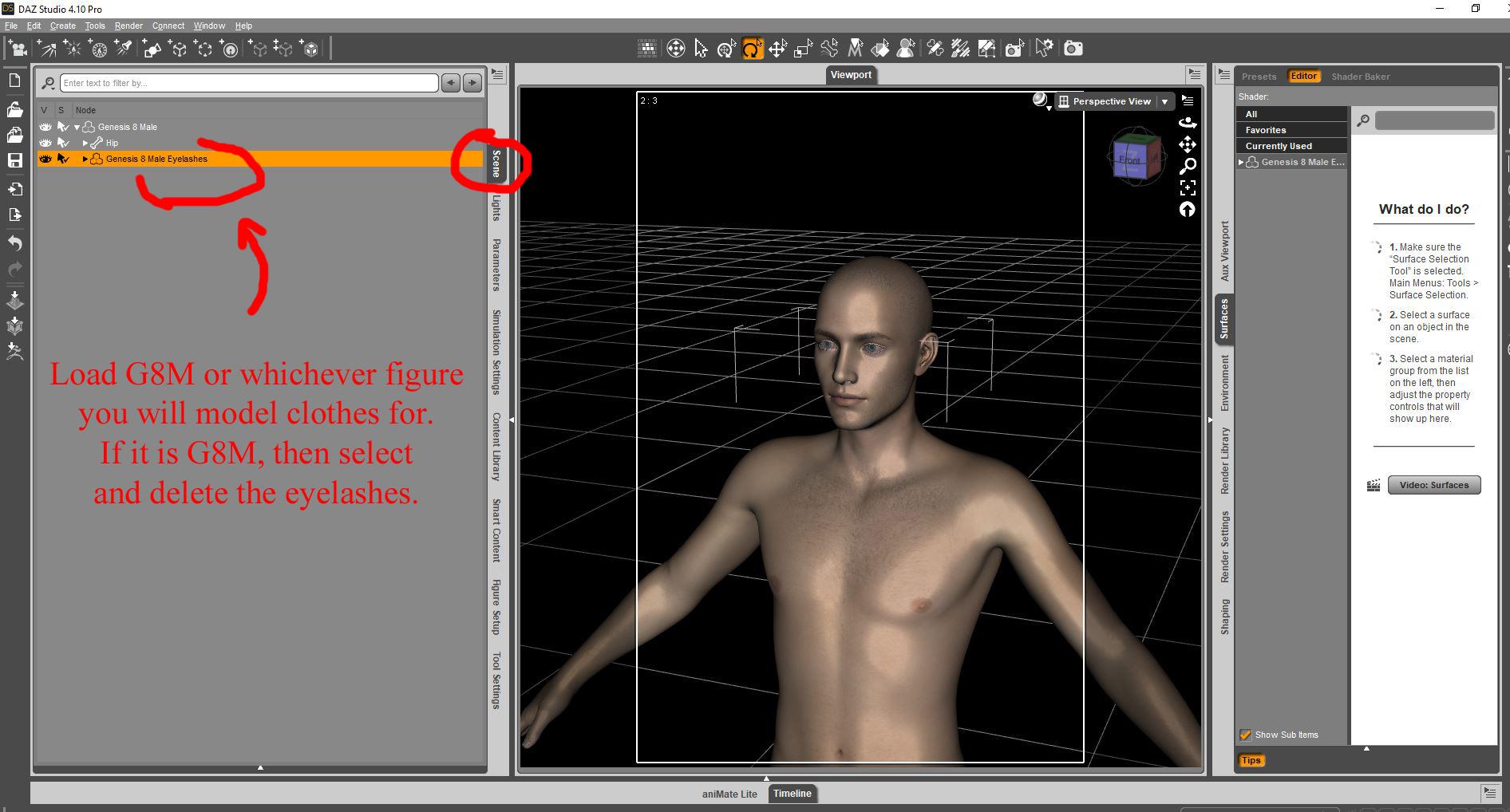This screenshot has height=812, width=1510.
Task: Open the Create menu
Action: (x=63, y=26)
